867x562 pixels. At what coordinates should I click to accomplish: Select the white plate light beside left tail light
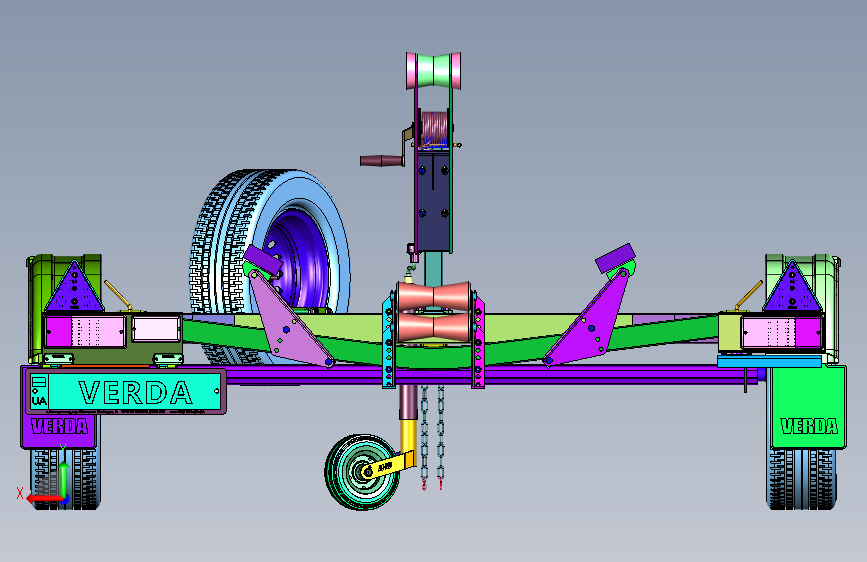(x=156, y=329)
